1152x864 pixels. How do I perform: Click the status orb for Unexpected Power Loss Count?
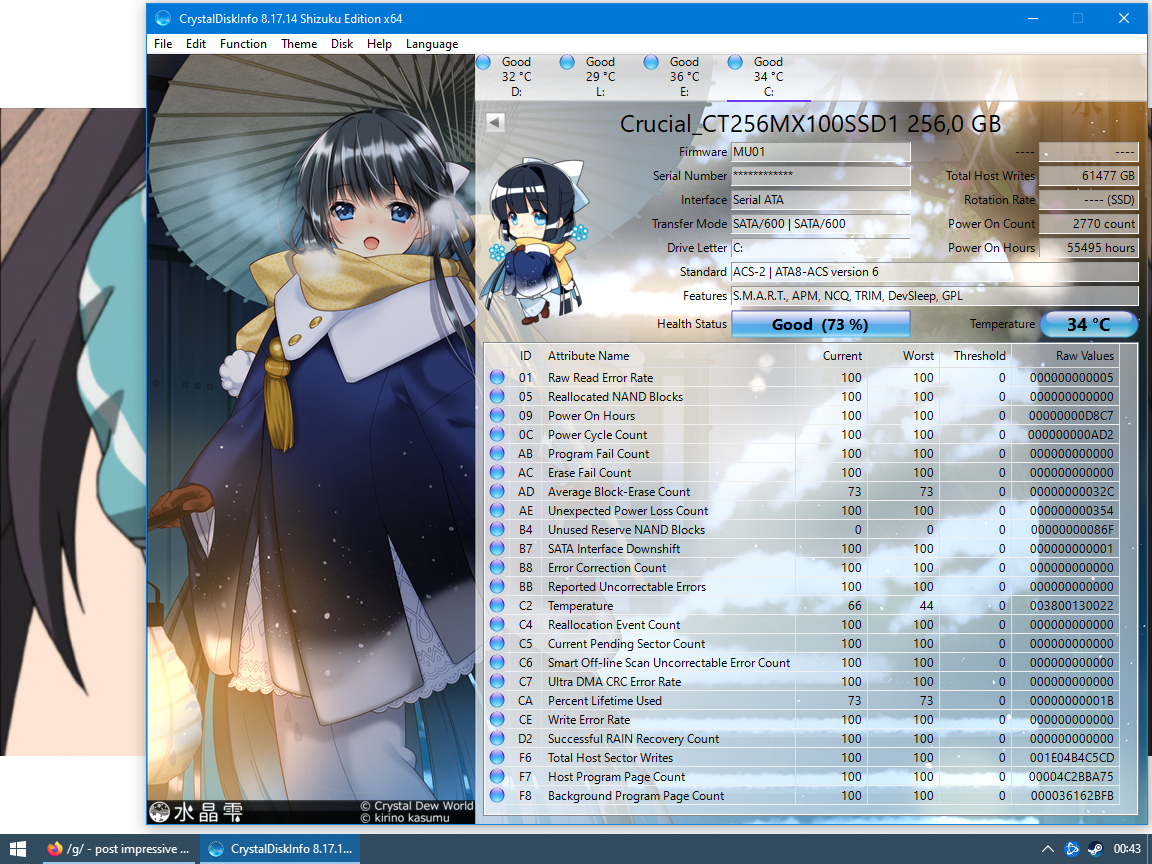(x=497, y=511)
